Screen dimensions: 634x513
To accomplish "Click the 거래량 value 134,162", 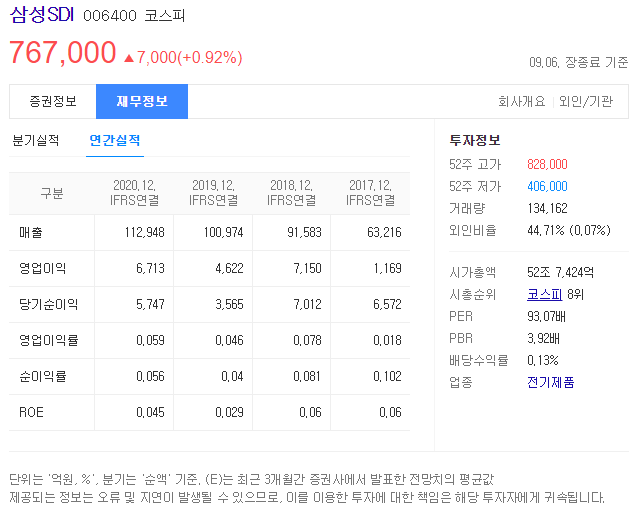I will tap(547, 209).
